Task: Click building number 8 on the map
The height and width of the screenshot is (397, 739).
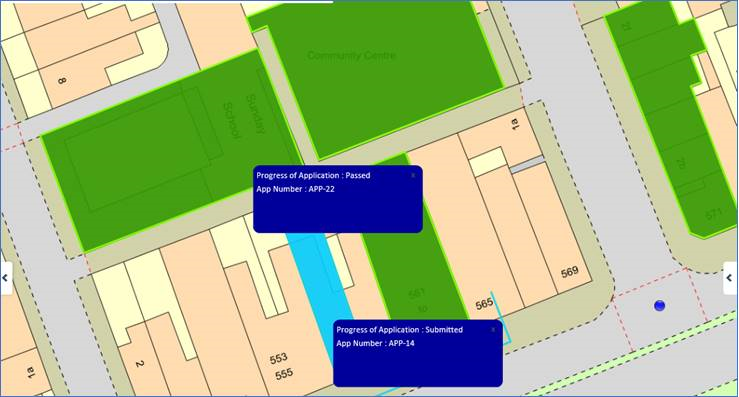Action: [61, 81]
